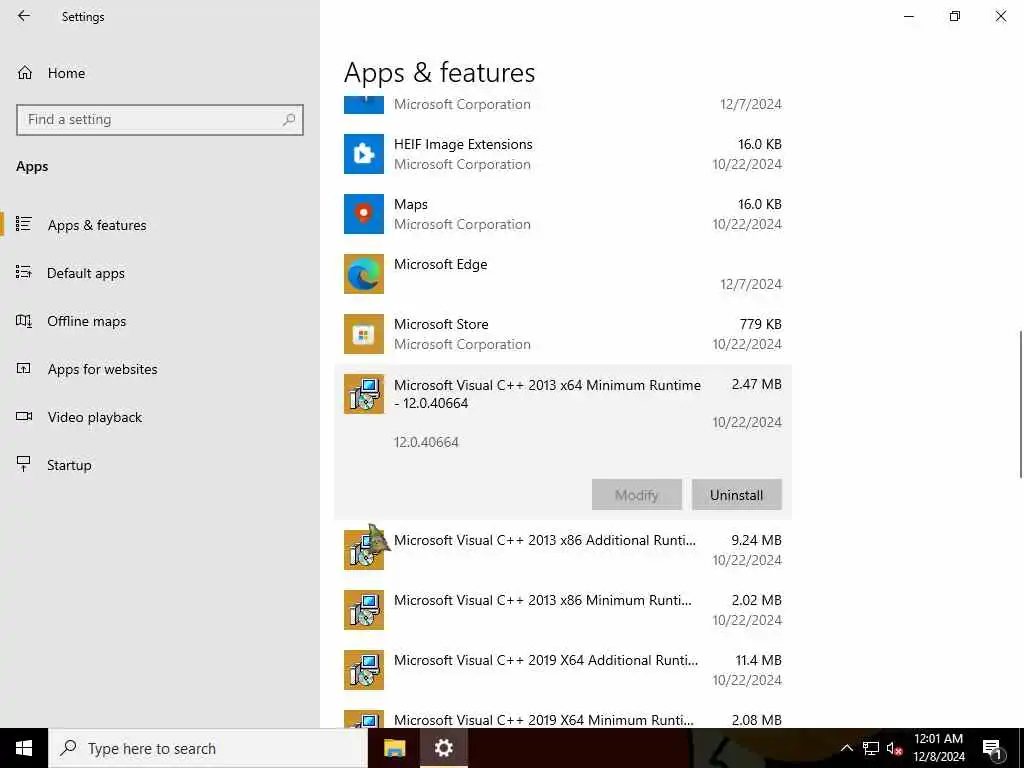
Task: Click the Microsoft Edge app icon
Action: point(364,274)
